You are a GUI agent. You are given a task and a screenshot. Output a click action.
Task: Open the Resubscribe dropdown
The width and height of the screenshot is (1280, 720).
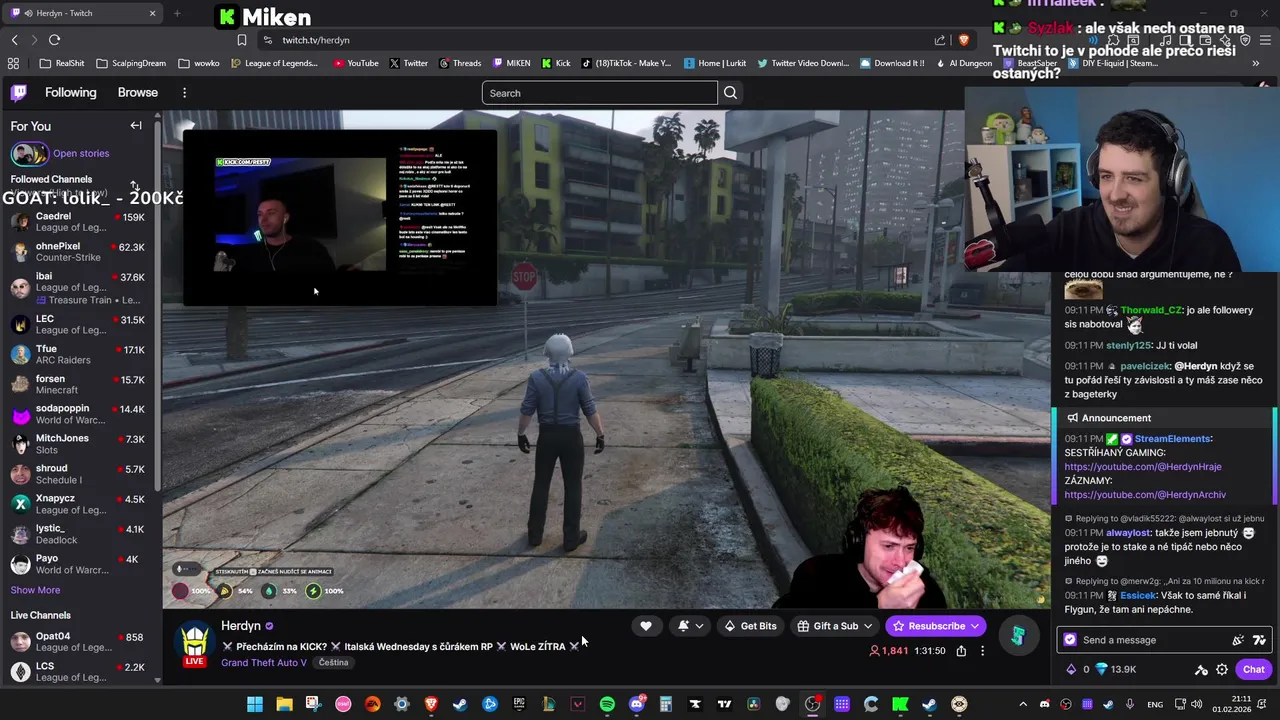point(936,626)
